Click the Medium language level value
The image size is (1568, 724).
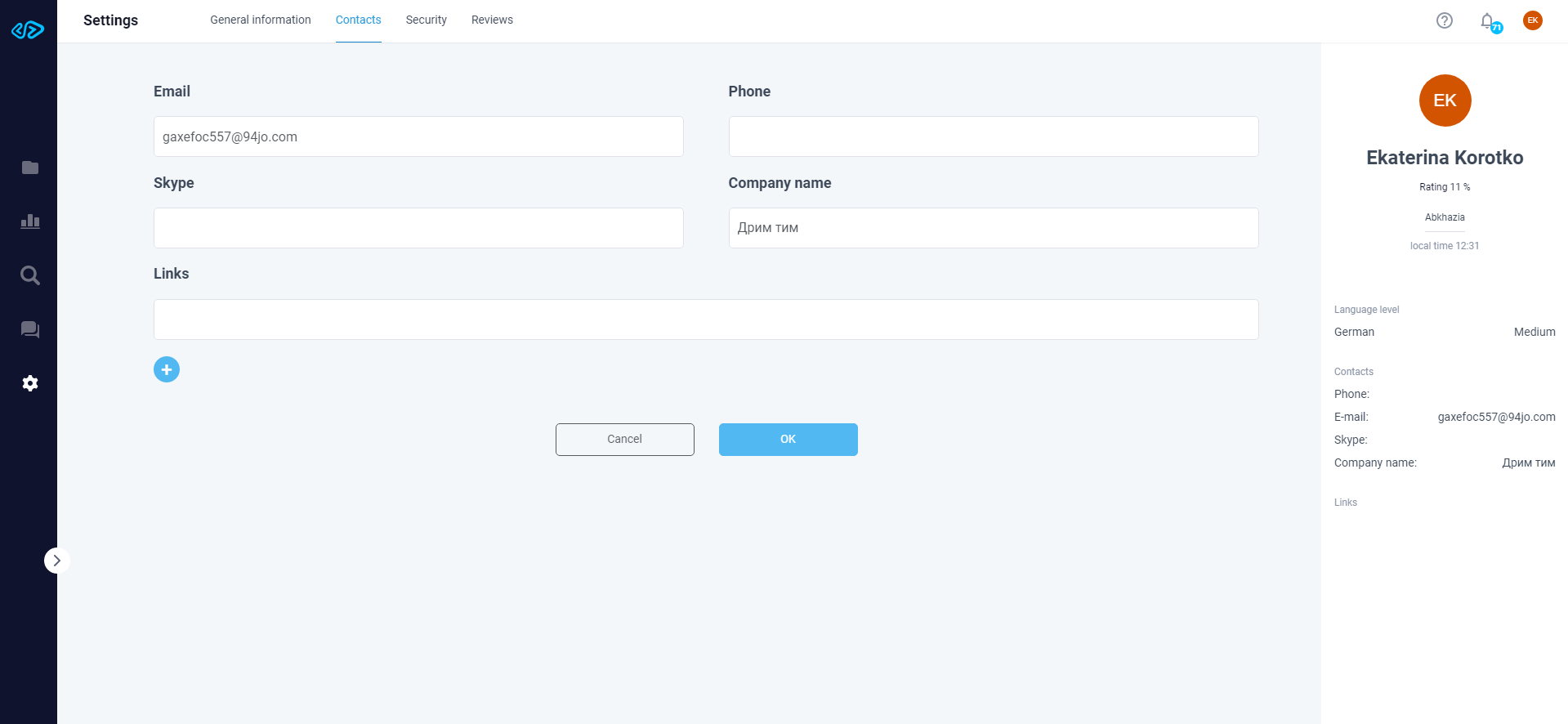coord(1534,332)
